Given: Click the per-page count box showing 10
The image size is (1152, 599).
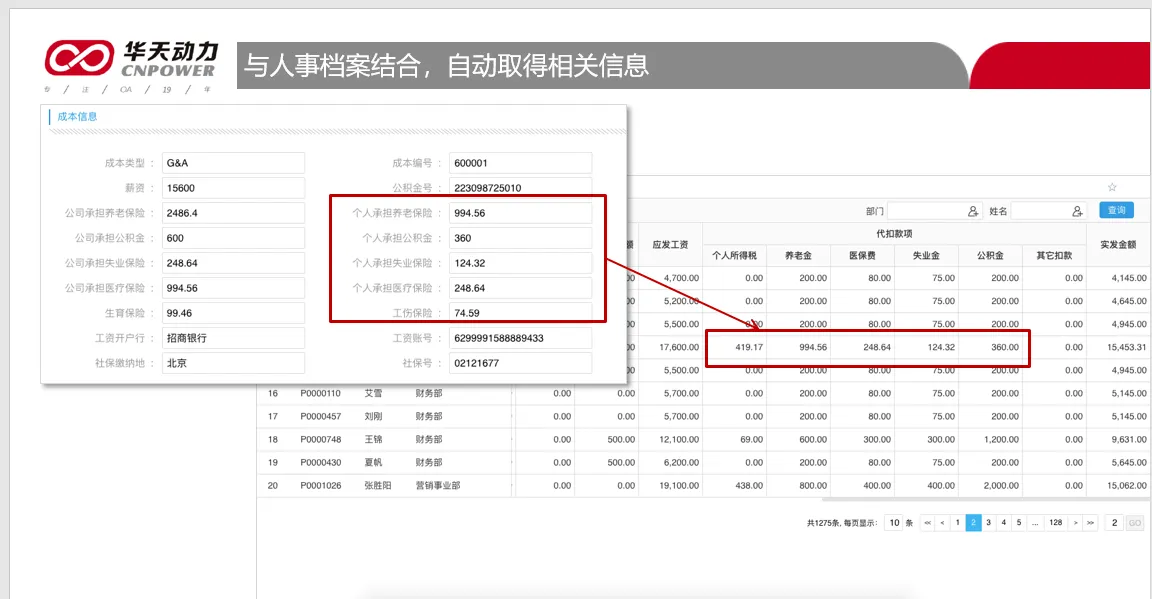Looking at the screenshot, I should (x=894, y=523).
